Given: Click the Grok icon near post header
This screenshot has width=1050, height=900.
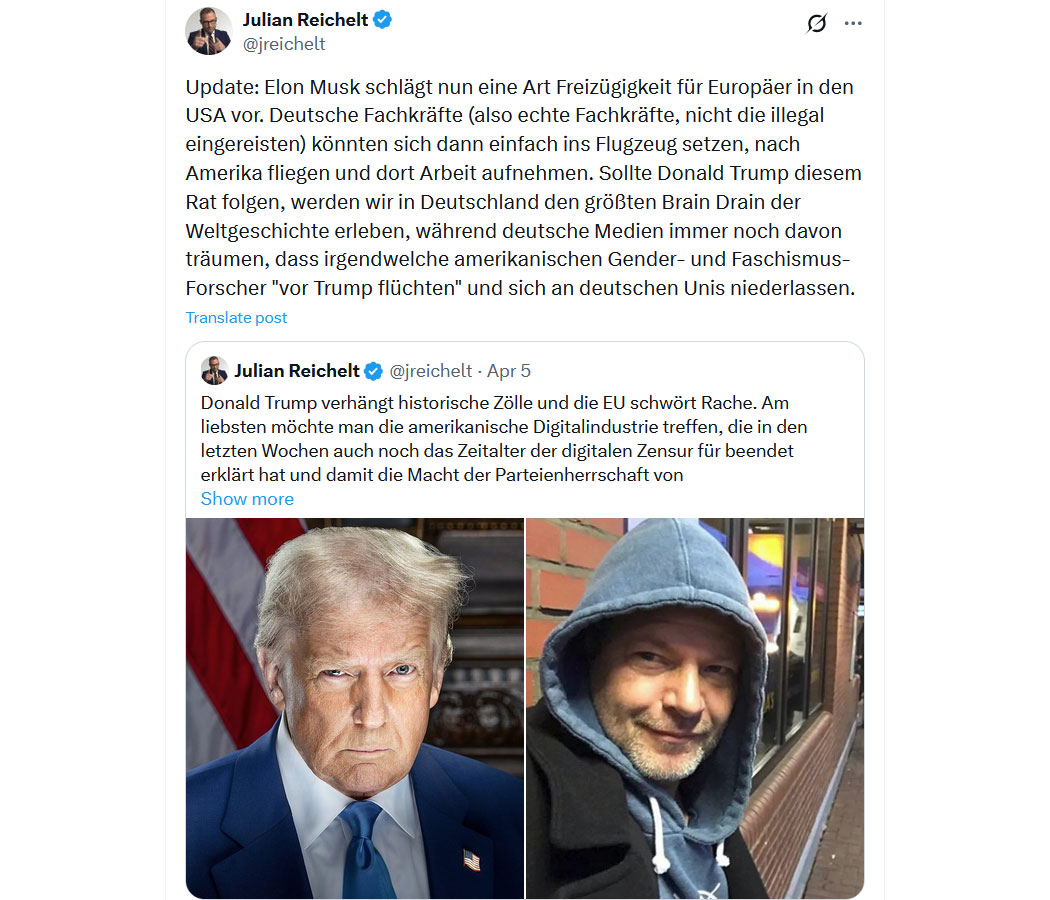Looking at the screenshot, I should click(x=816, y=23).
